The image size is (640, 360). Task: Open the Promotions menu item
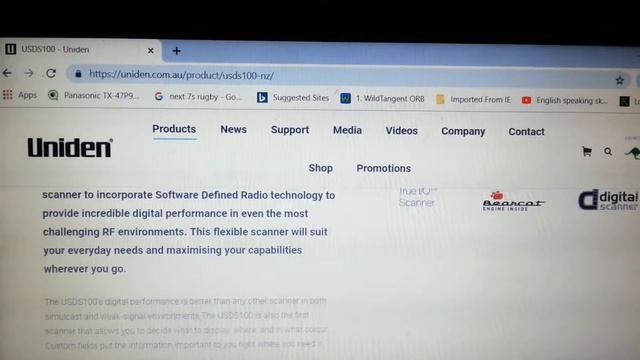pos(384,168)
